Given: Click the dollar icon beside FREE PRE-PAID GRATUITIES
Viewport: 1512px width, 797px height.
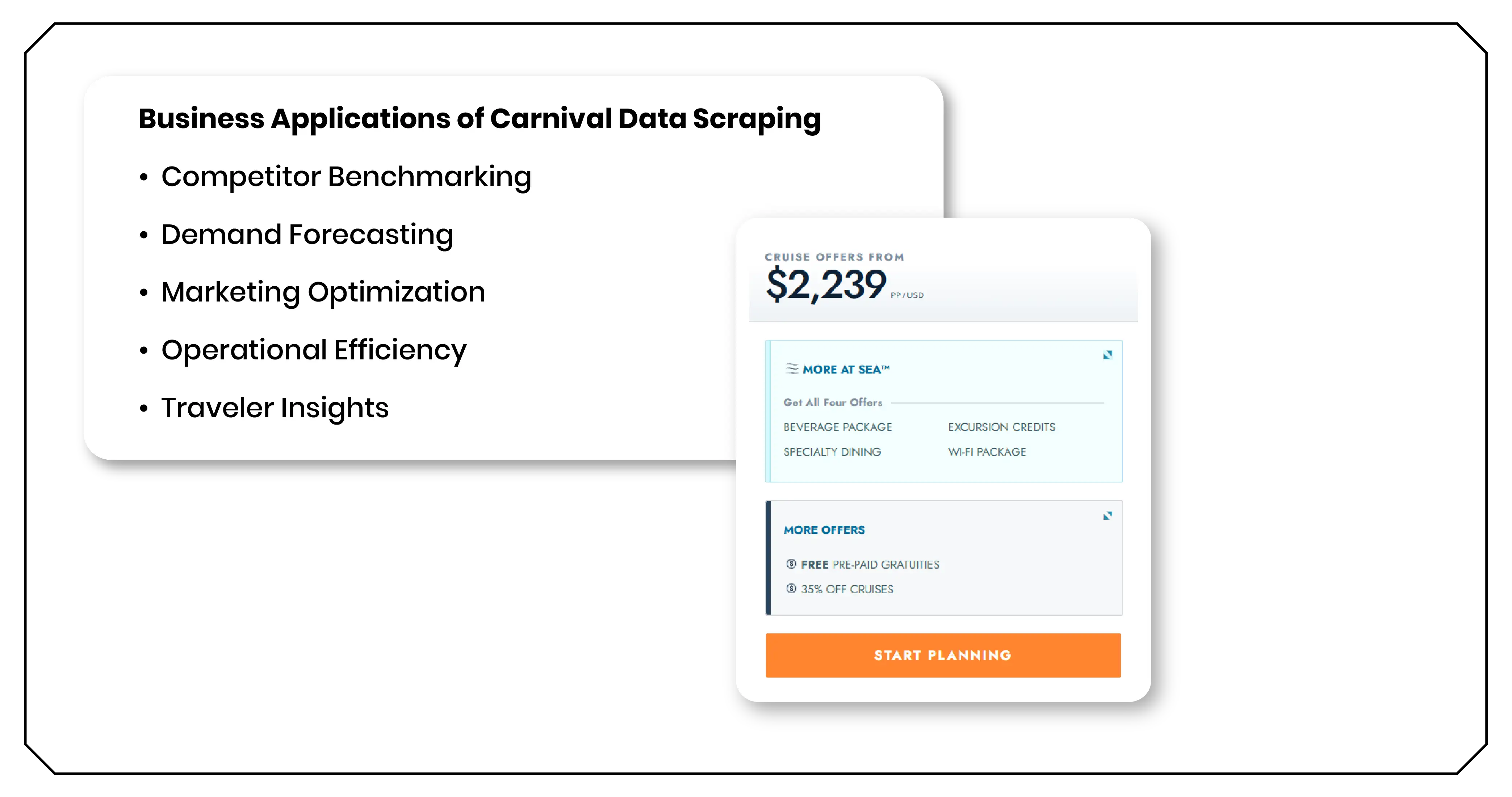Looking at the screenshot, I should click(791, 564).
